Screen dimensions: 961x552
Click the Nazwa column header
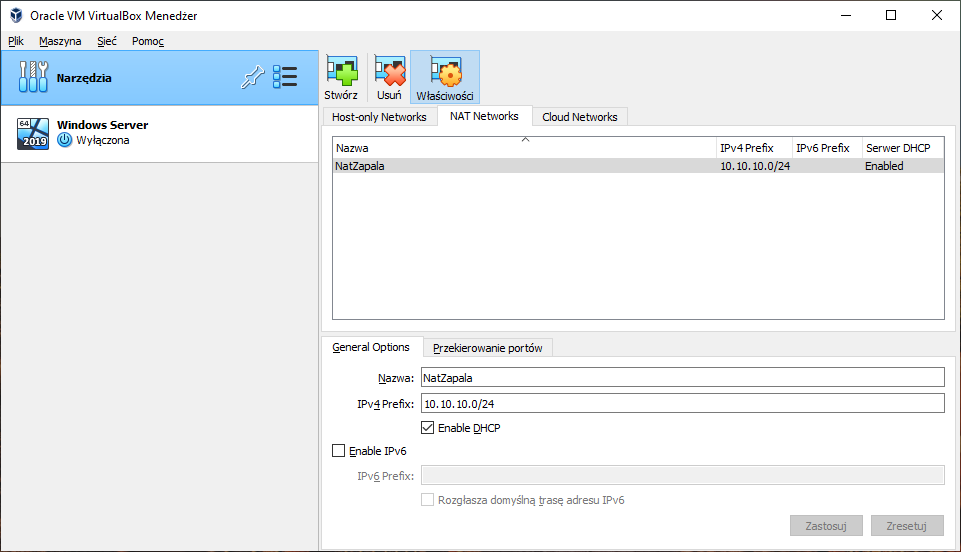coord(525,148)
